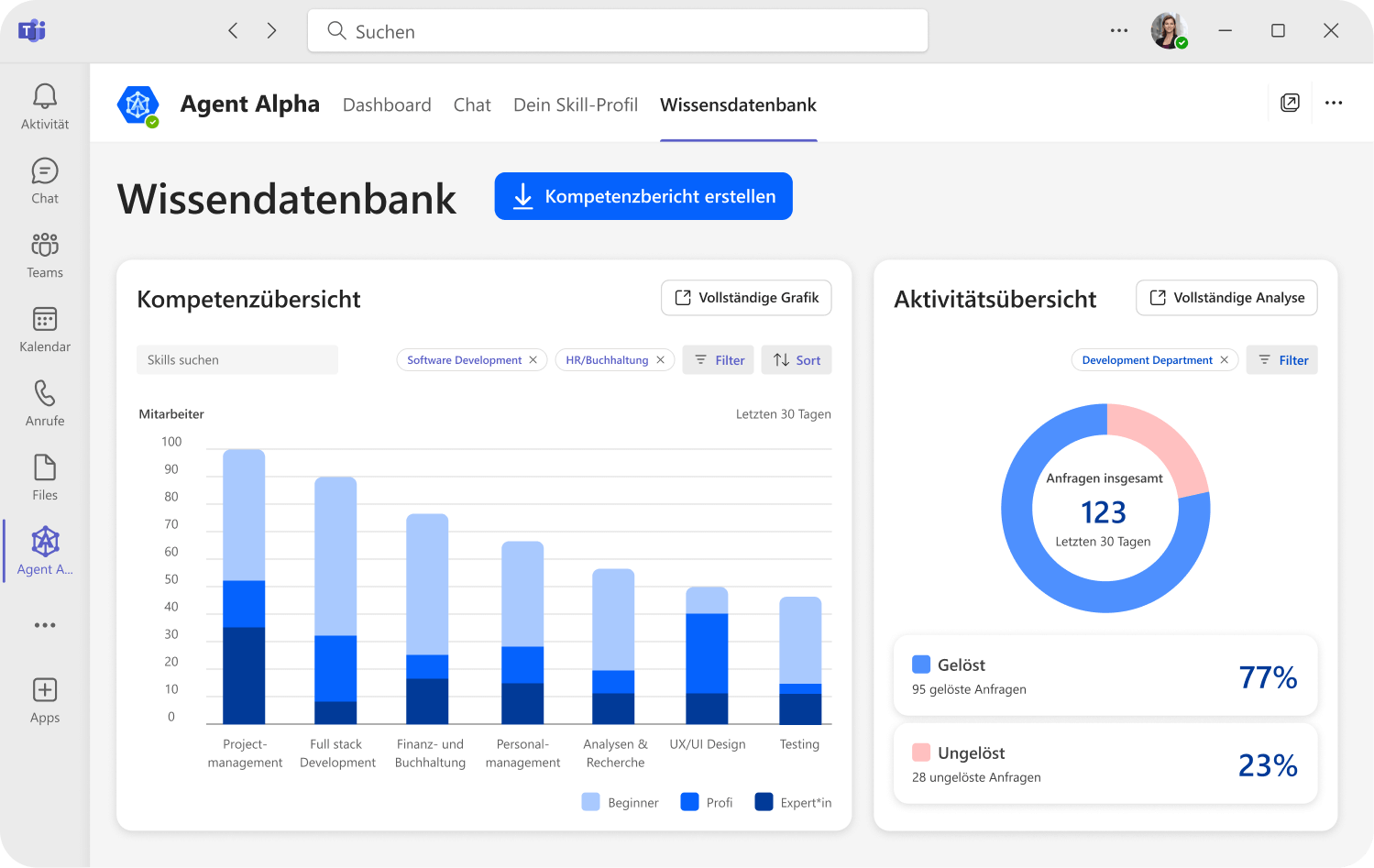Click the Skills suchen input field
The image size is (1374, 868).
coord(237,360)
